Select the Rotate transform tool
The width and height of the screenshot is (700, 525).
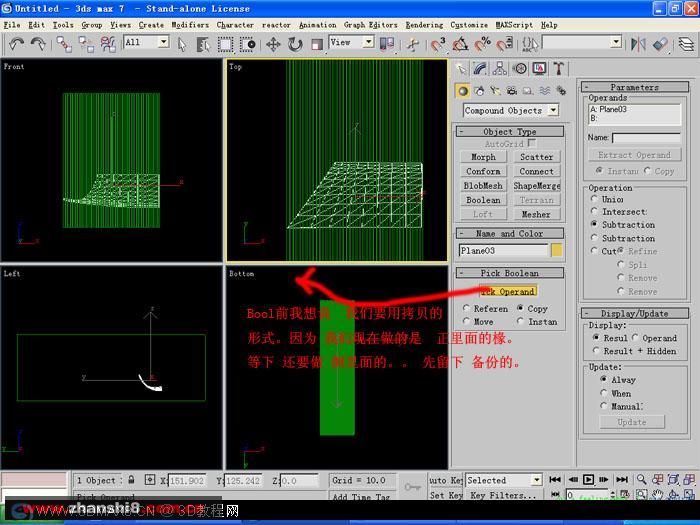[x=295, y=44]
